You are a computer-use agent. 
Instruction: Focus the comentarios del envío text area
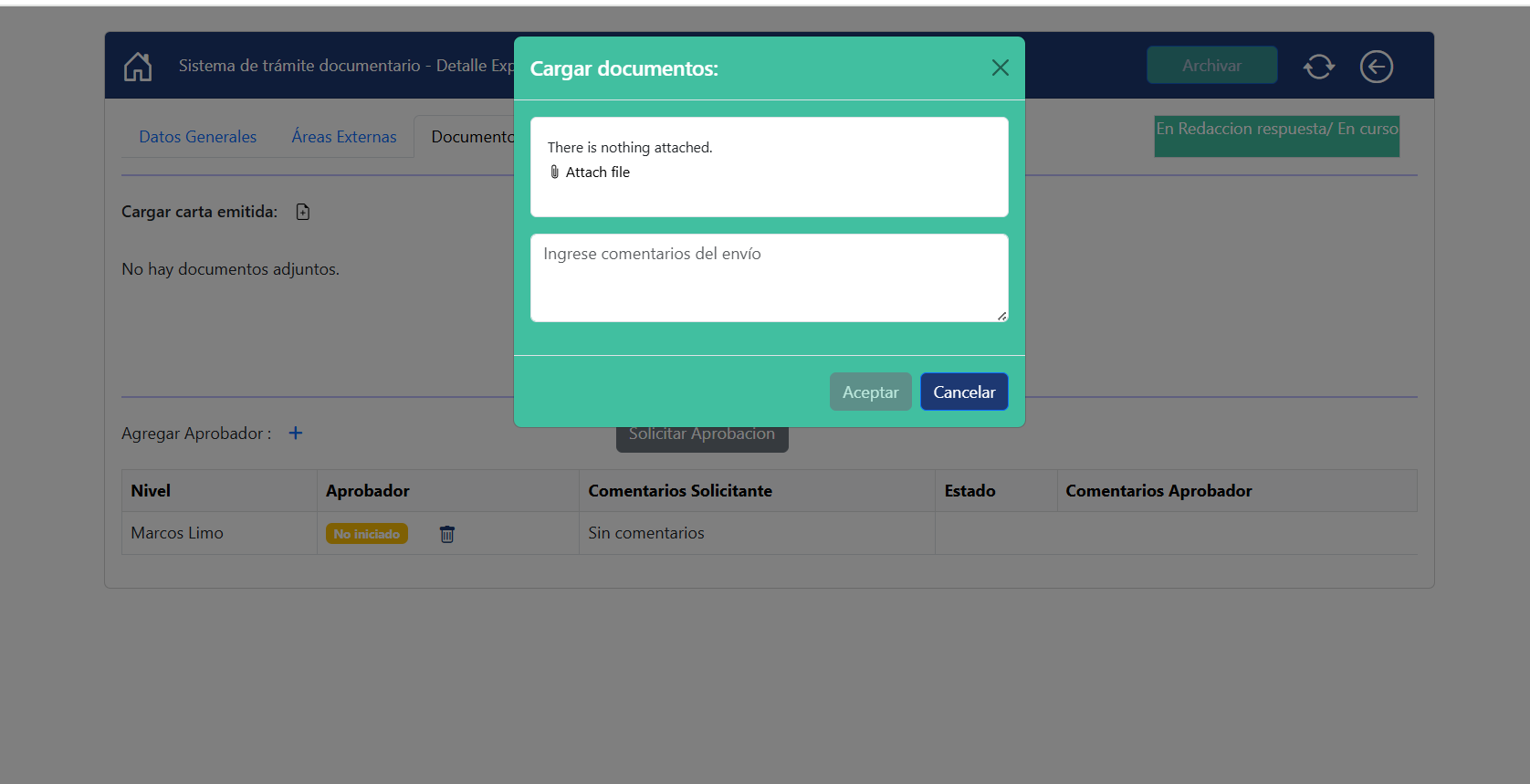pos(769,277)
